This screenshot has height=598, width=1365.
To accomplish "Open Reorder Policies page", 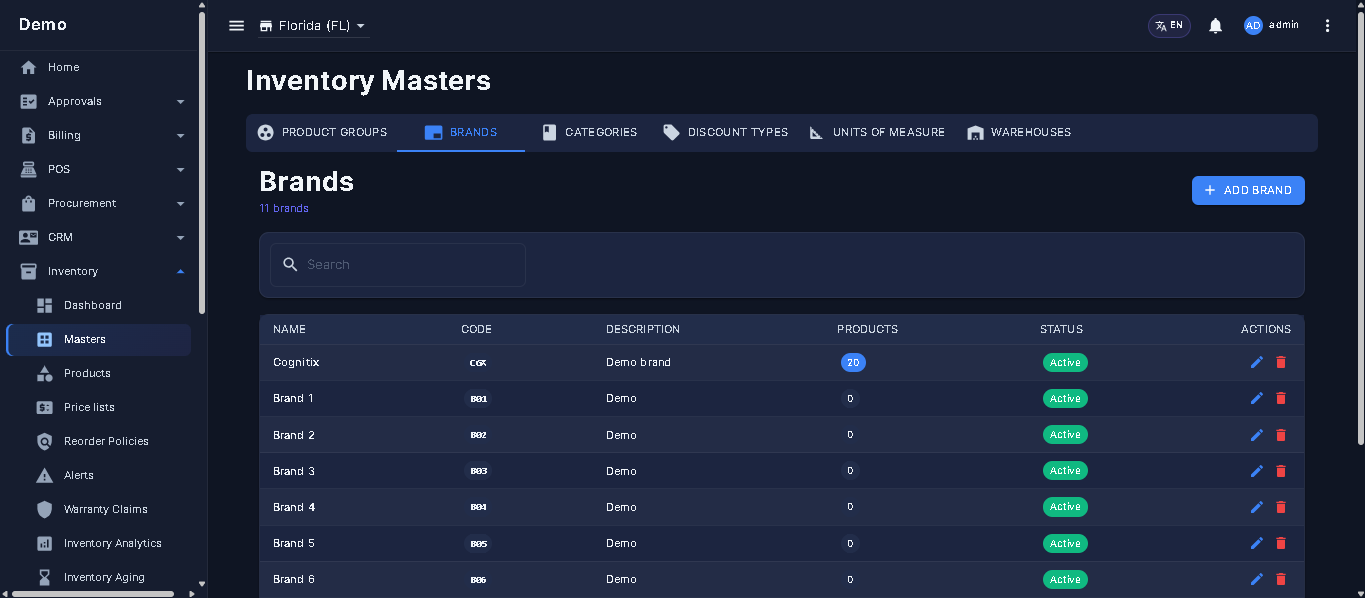I will click(98, 441).
